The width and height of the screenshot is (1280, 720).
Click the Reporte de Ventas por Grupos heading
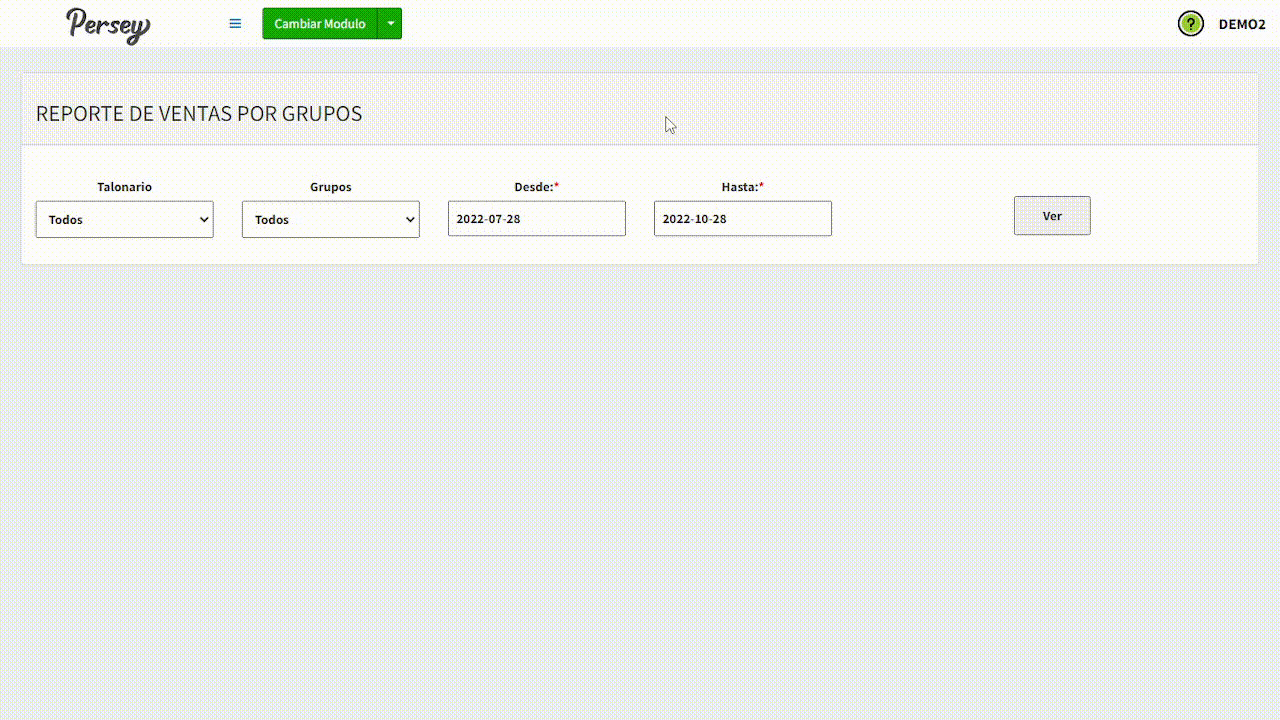pos(199,114)
